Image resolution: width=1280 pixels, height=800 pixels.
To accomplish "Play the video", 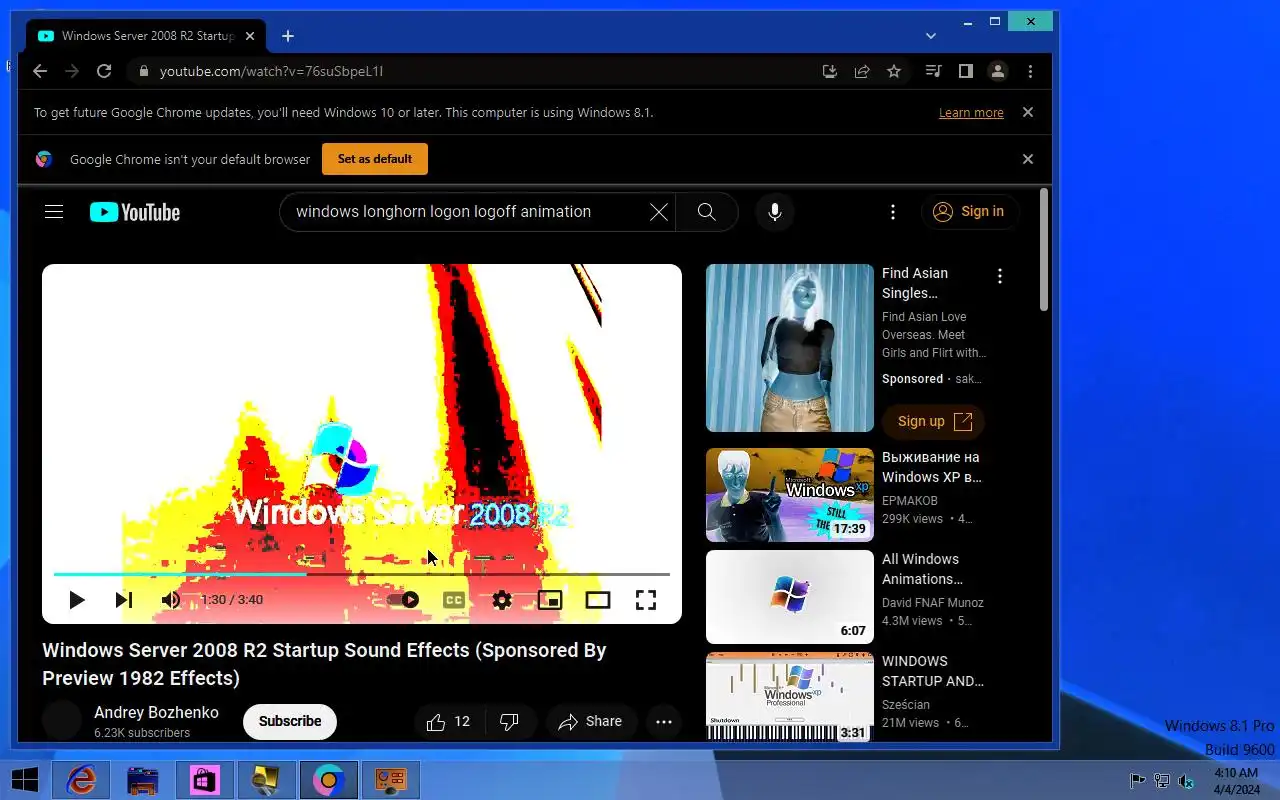I will 76,600.
